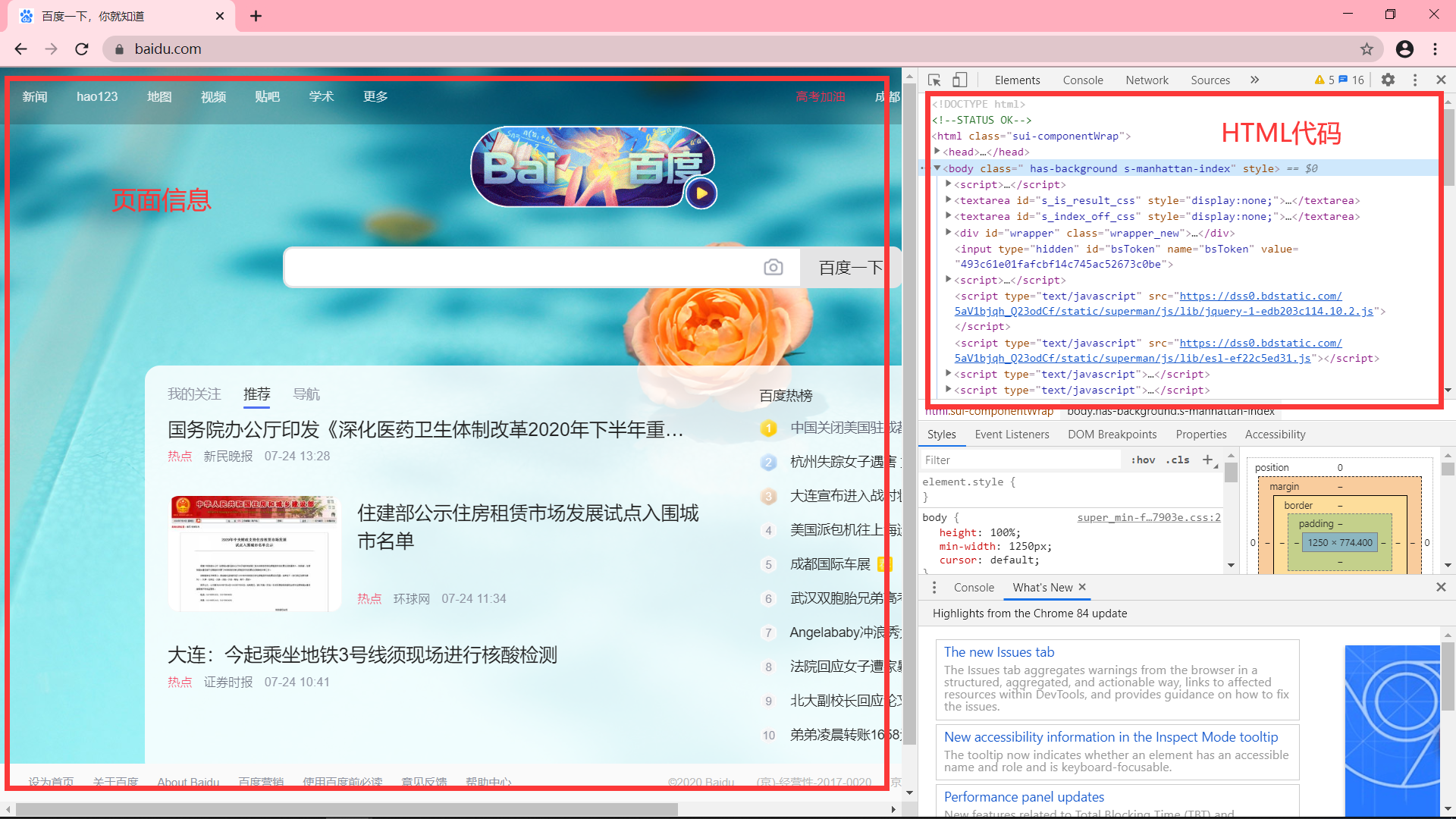This screenshot has width=1456, height=819.
Task: Close the bottom console drawer
Action: click(x=1441, y=587)
